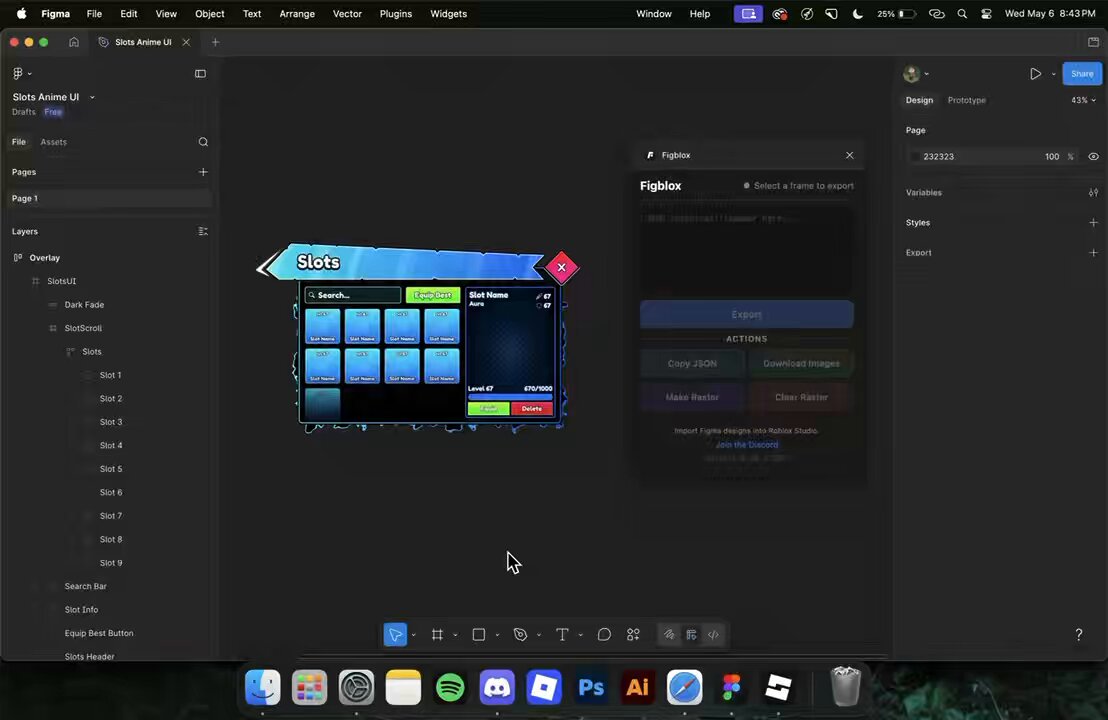Switch to Design mode in toolbar

[691, 635]
